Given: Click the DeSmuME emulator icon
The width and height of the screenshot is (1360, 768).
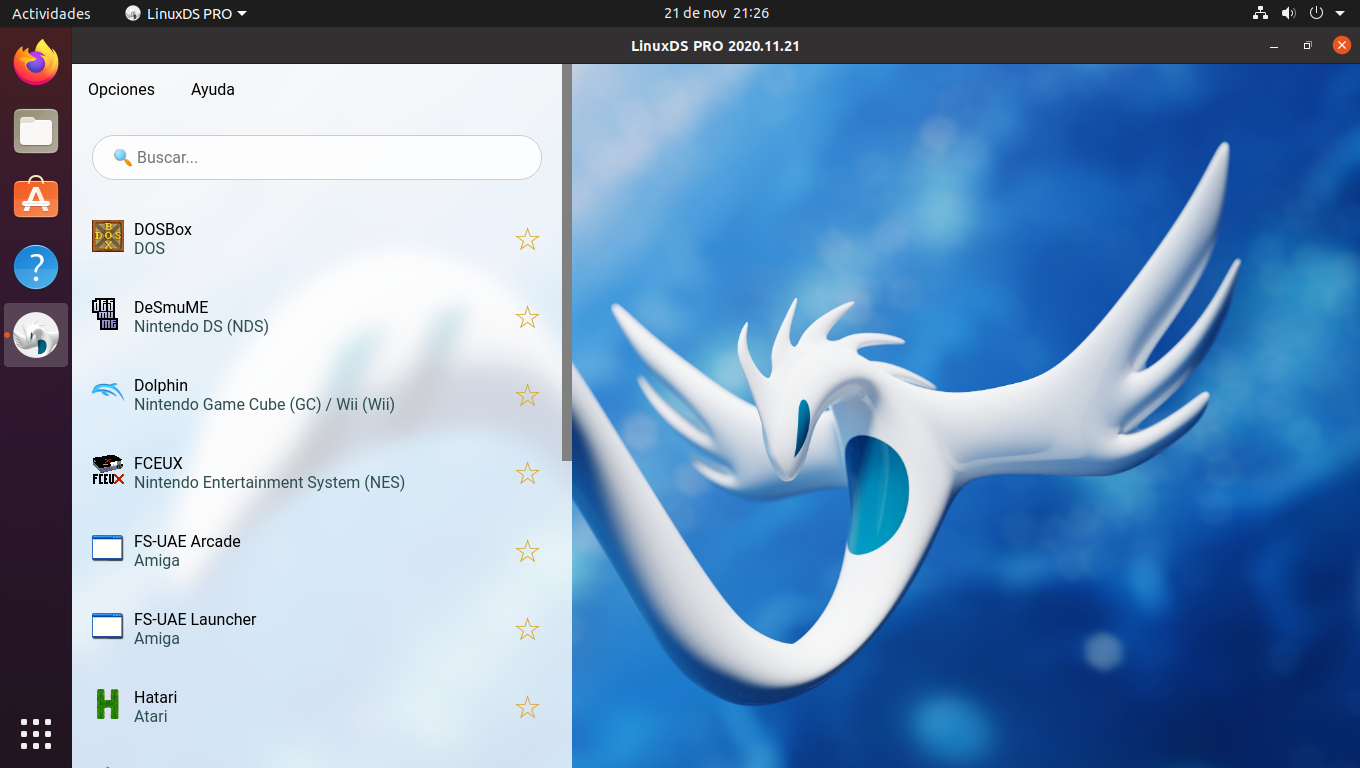Looking at the screenshot, I should coord(105,314).
